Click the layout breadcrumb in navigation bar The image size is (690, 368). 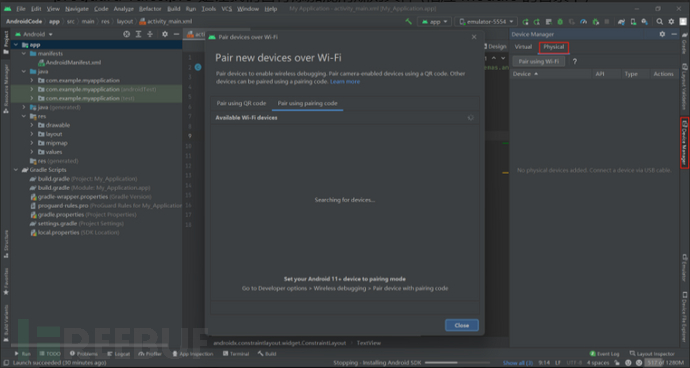click(x=125, y=21)
